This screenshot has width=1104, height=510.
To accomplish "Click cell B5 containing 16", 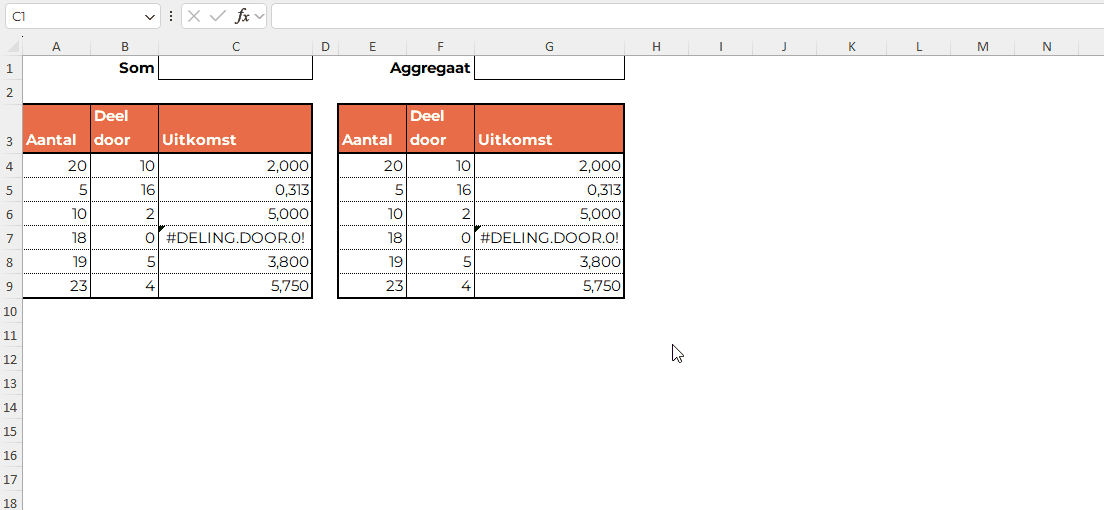I will [x=125, y=190].
